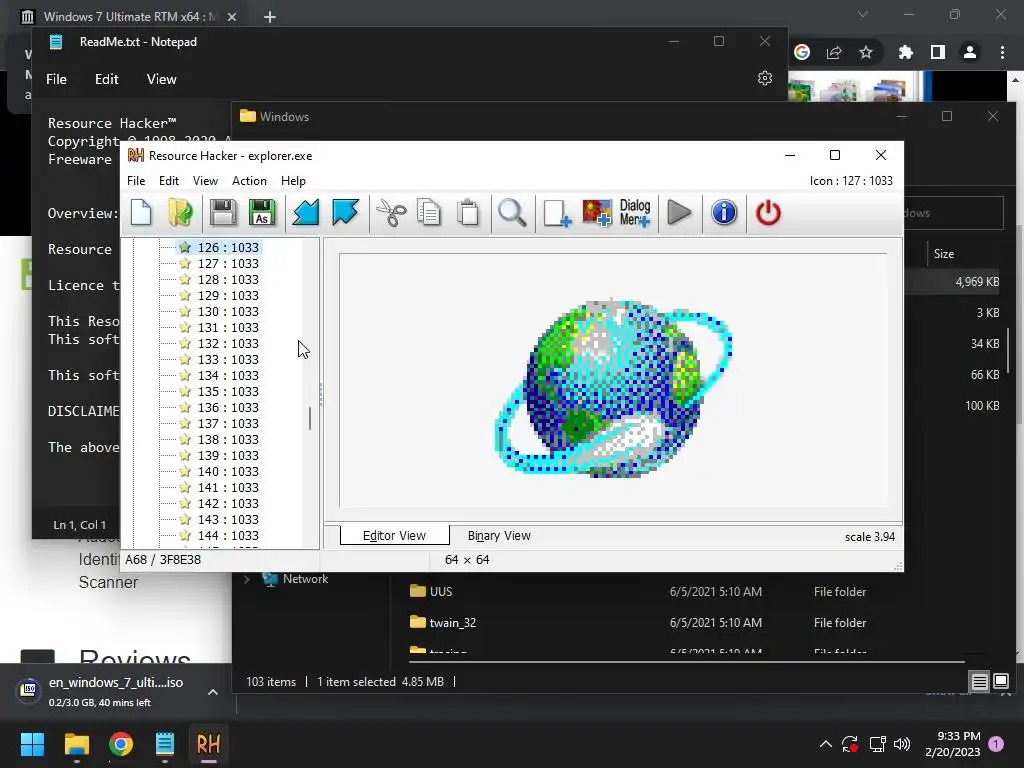The width and height of the screenshot is (1024, 768).
Task: Open the Action menu
Action: 249,181
